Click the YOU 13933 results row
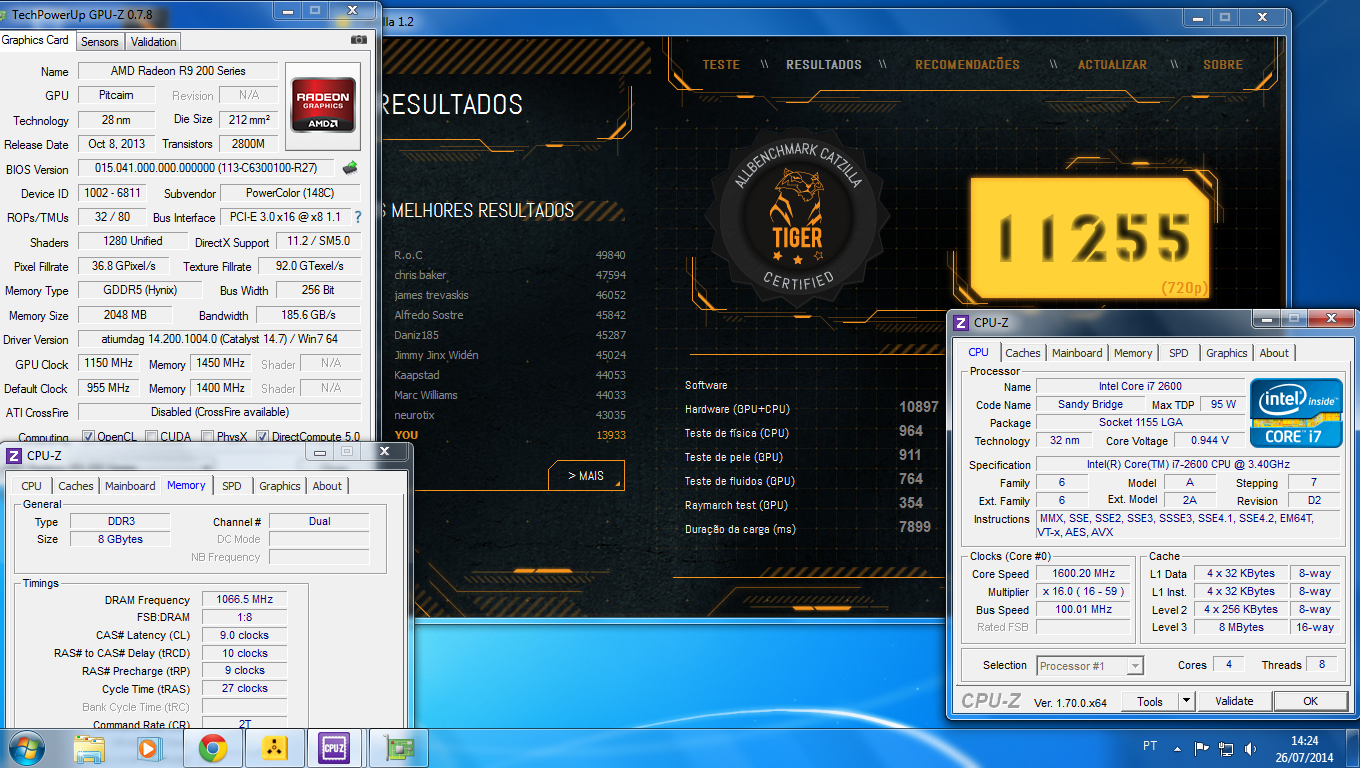 click(510, 435)
